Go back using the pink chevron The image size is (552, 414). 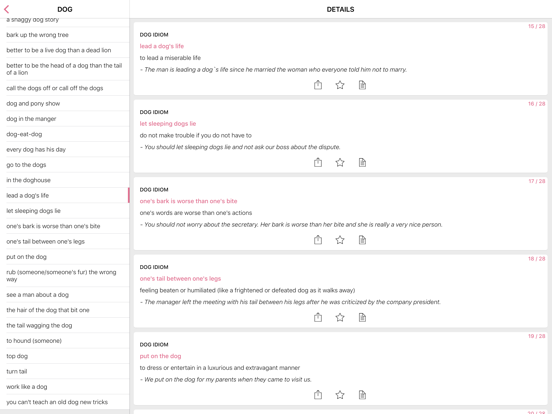coord(6,10)
